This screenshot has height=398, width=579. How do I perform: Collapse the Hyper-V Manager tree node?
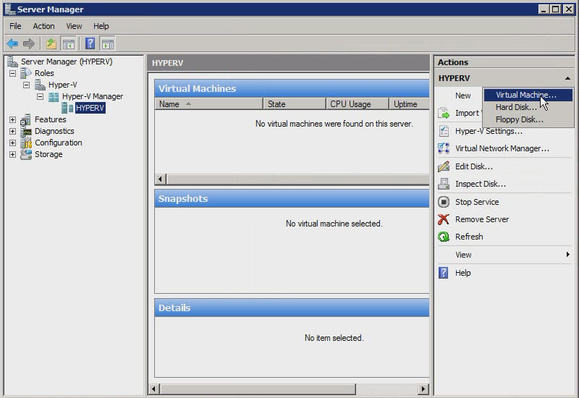pos(40,97)
